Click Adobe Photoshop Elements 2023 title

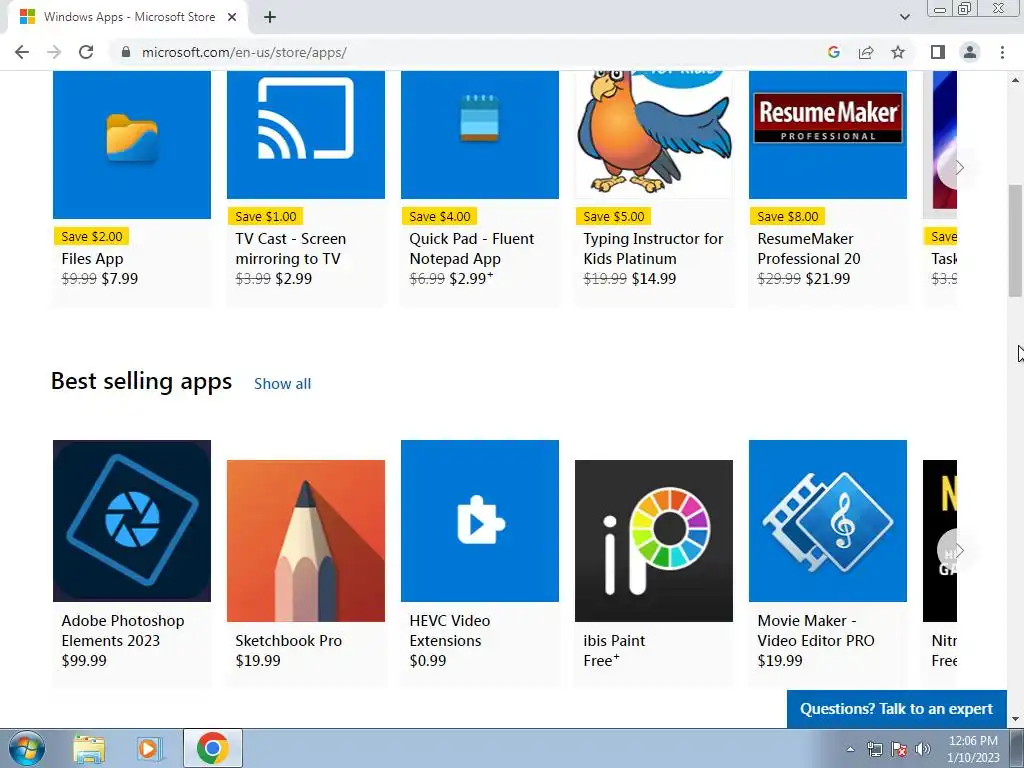pyautogui.click(x=123, y=631)
